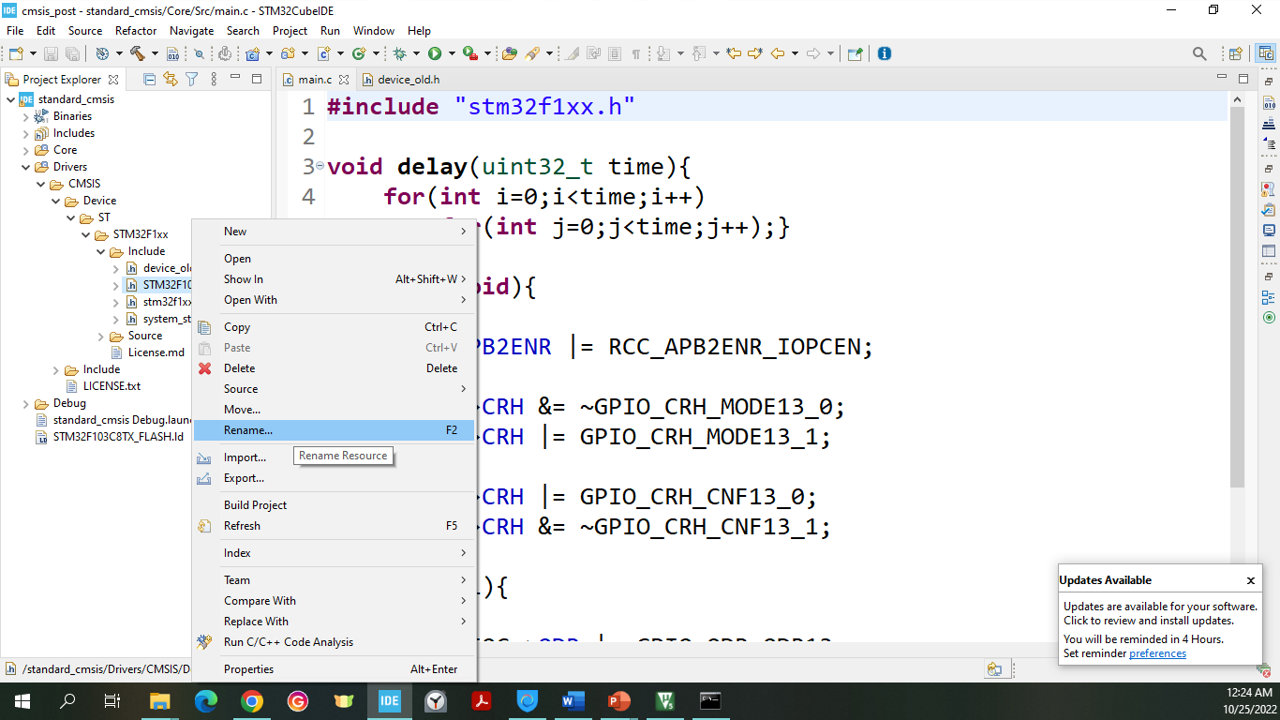Open the Run button dropdown arrow

point(452,54)
